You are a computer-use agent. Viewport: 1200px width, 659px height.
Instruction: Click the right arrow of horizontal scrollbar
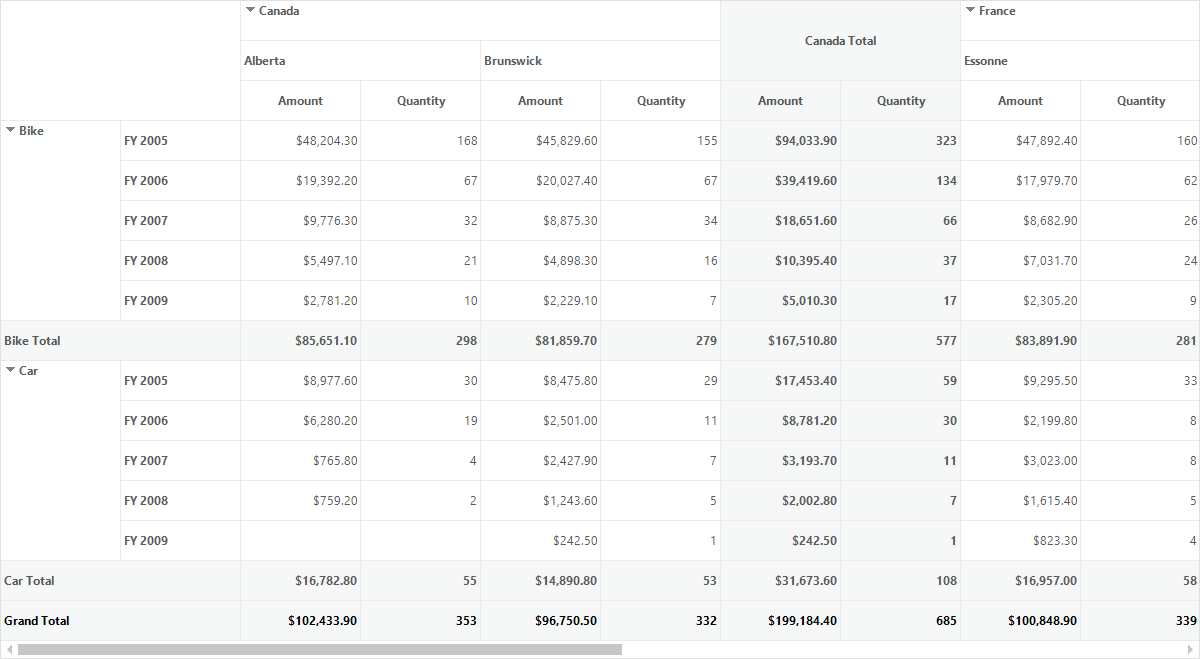click(x=1191, y=650)
